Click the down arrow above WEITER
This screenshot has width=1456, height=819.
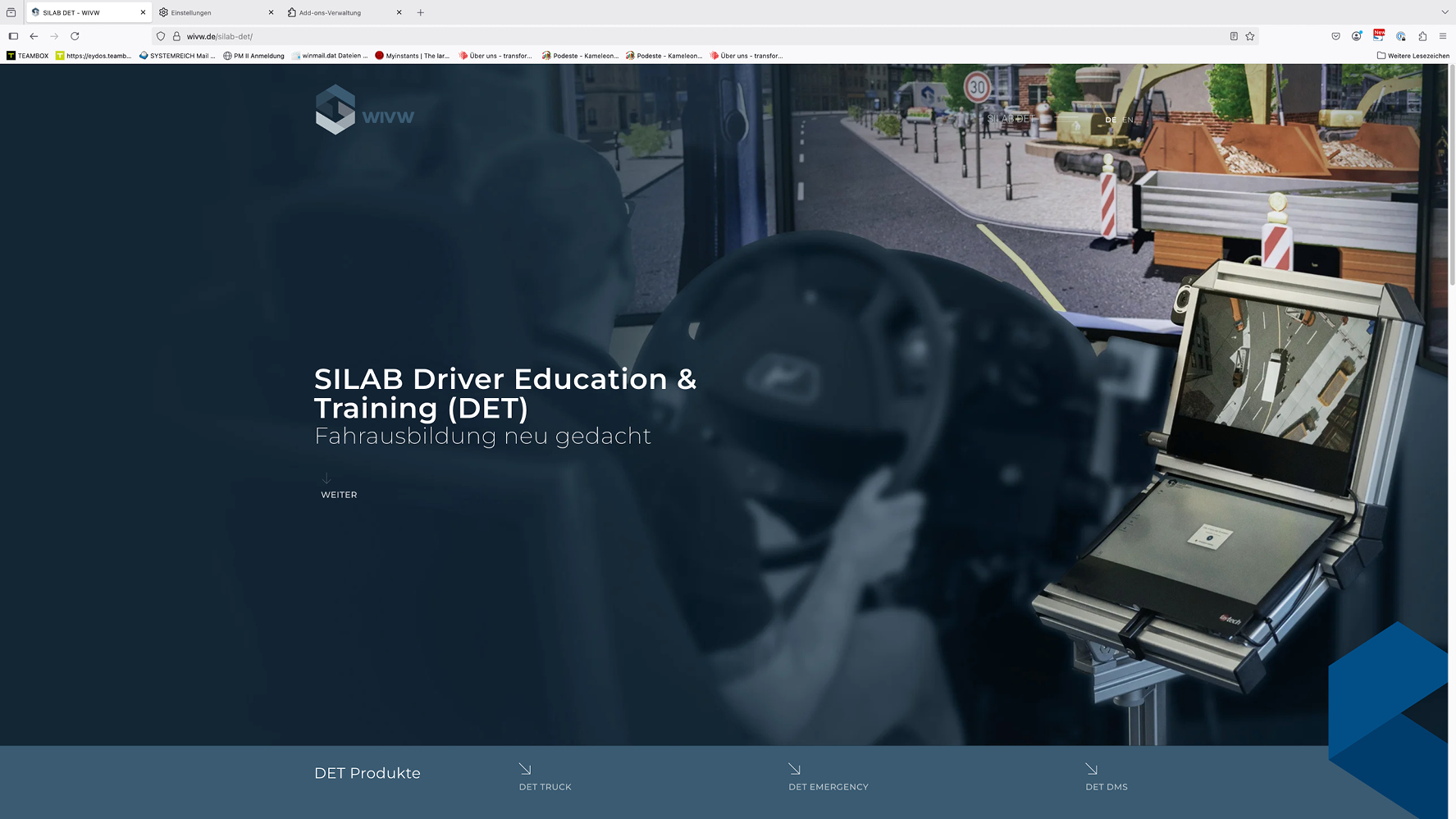click(326, 478)
